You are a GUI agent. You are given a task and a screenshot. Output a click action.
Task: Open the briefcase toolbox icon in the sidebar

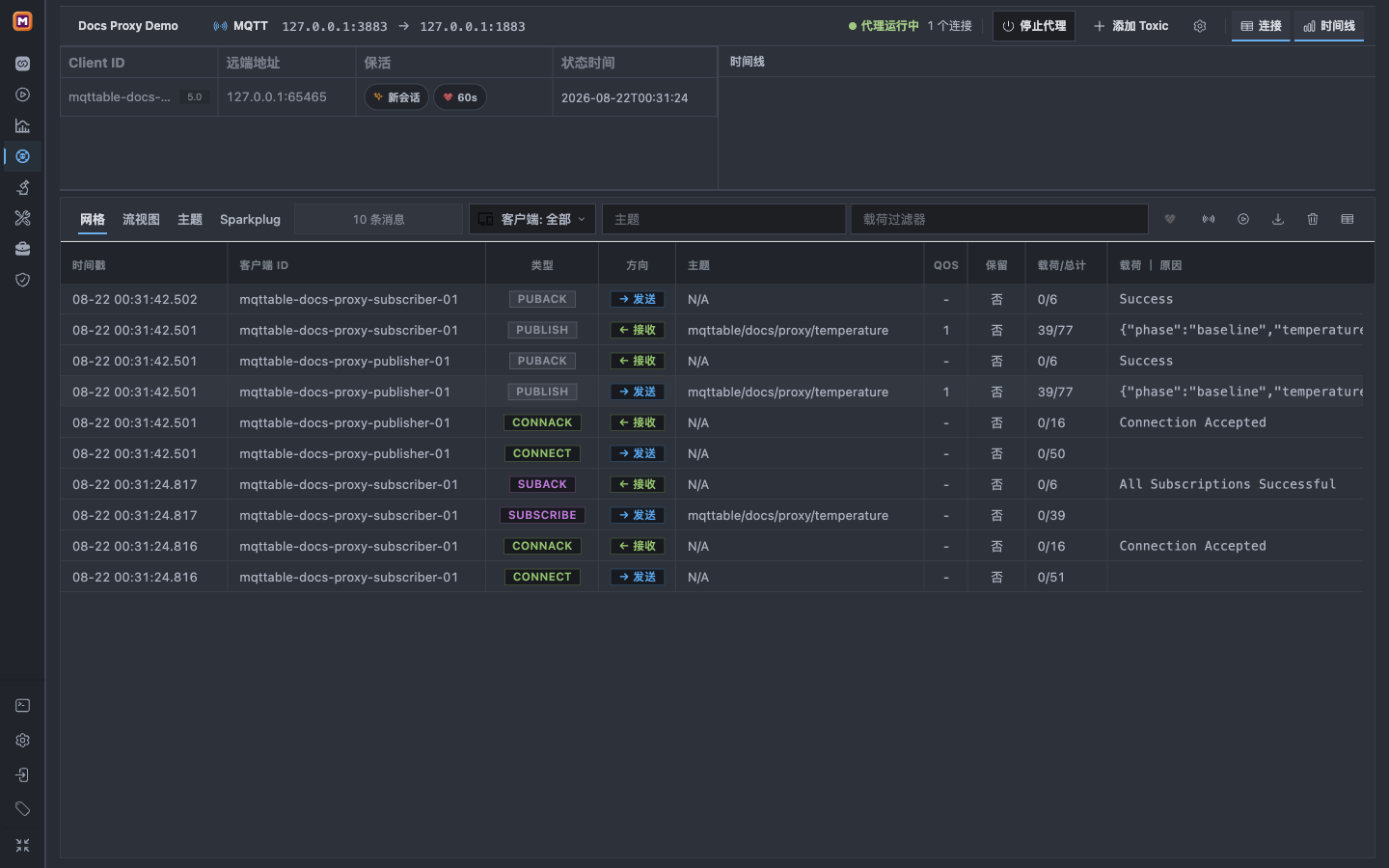coord(22,249)
